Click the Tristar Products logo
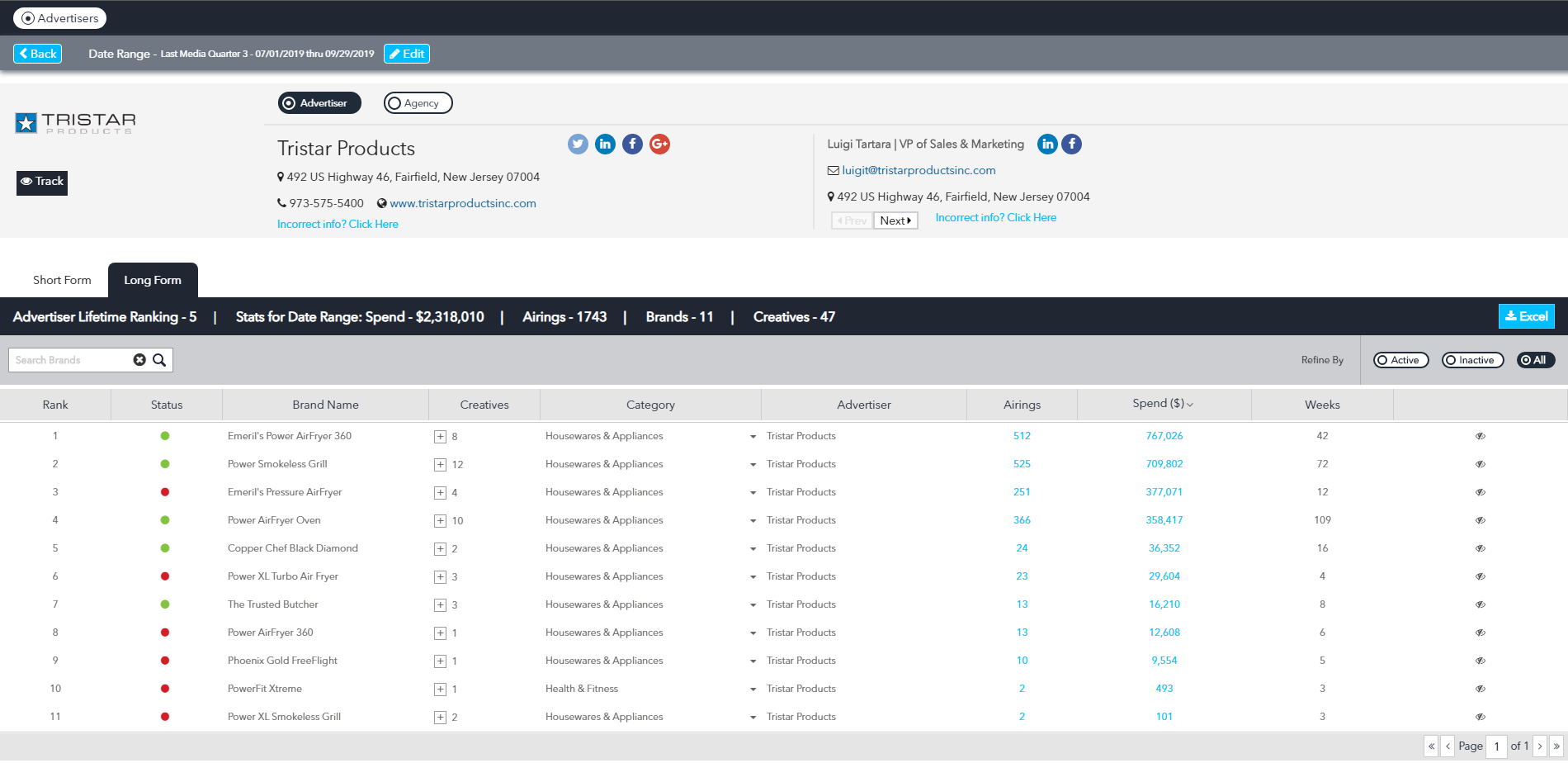The height and width of the screenshot is (763, 1568). (x=75, y=123)
